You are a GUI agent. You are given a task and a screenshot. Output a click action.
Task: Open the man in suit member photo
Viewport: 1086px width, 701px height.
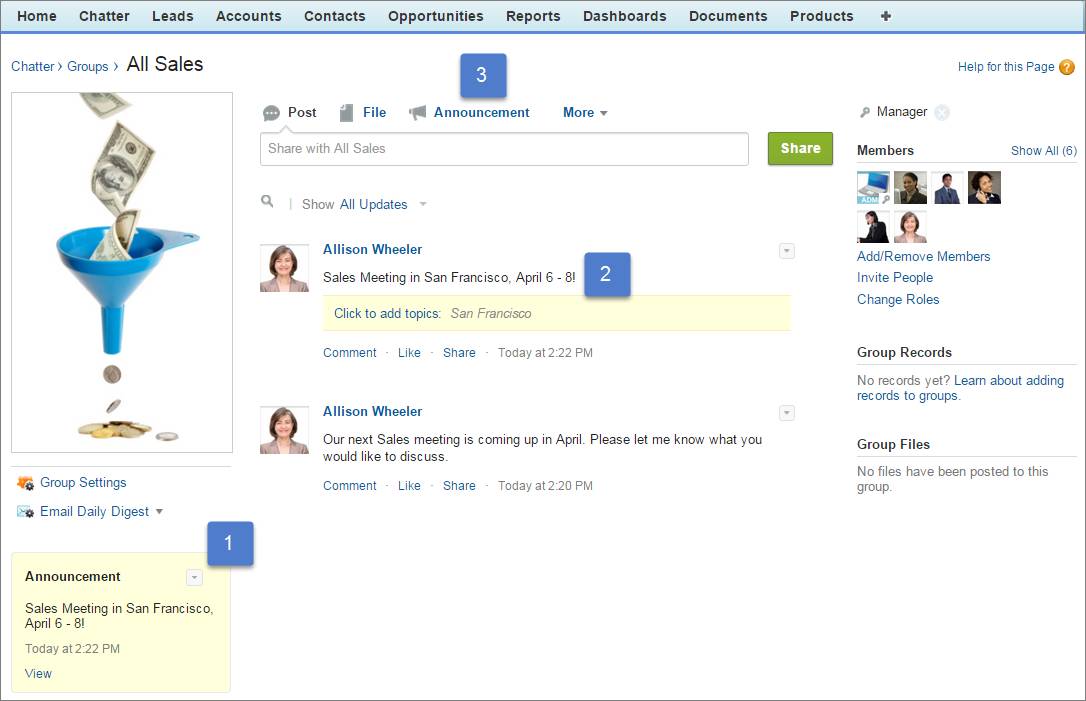coord(947,187)
